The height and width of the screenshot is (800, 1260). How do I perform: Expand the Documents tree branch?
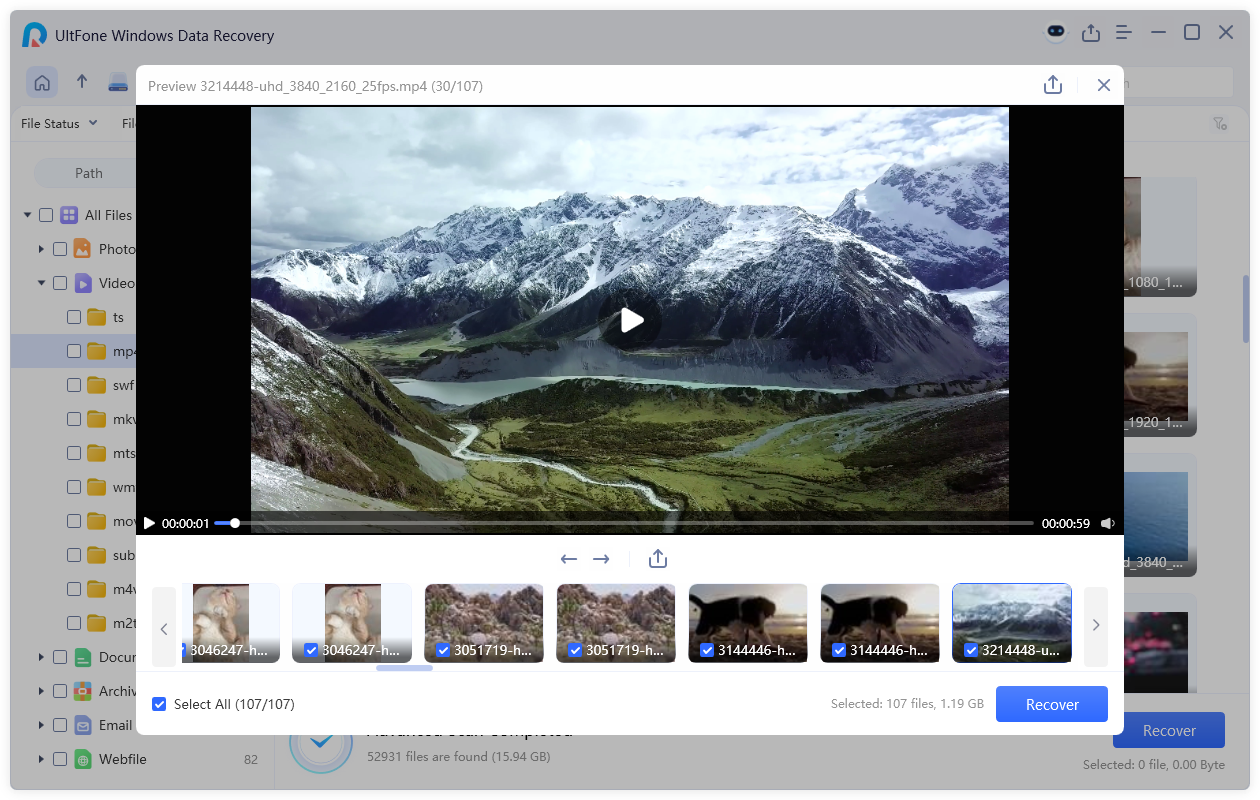point(40,656)
